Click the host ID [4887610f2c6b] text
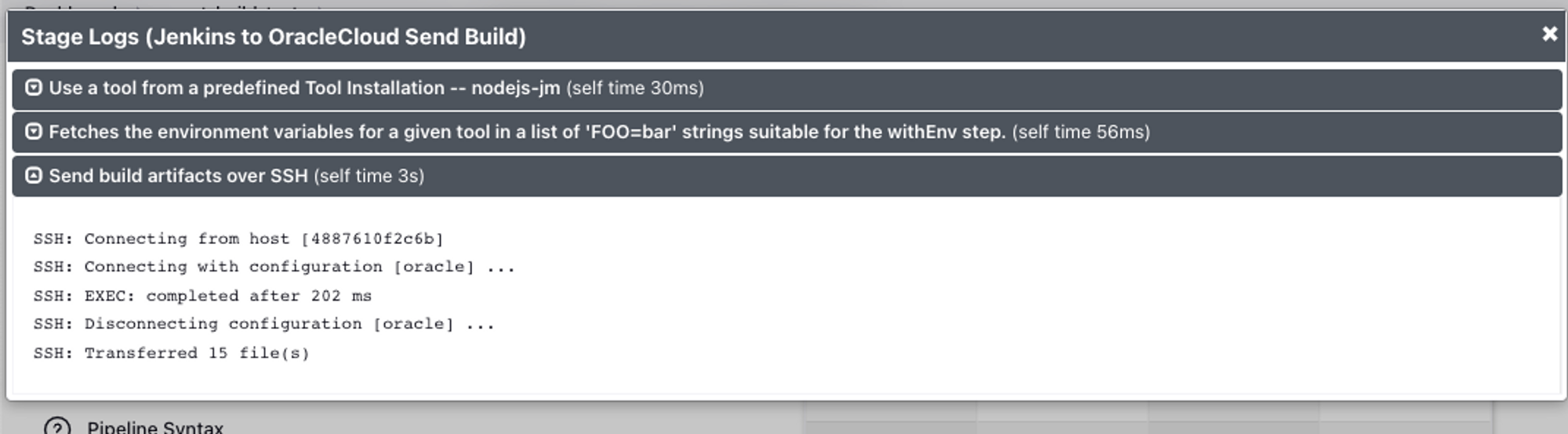This screenshot has height=434, width=1568. (x=372, y=239)
